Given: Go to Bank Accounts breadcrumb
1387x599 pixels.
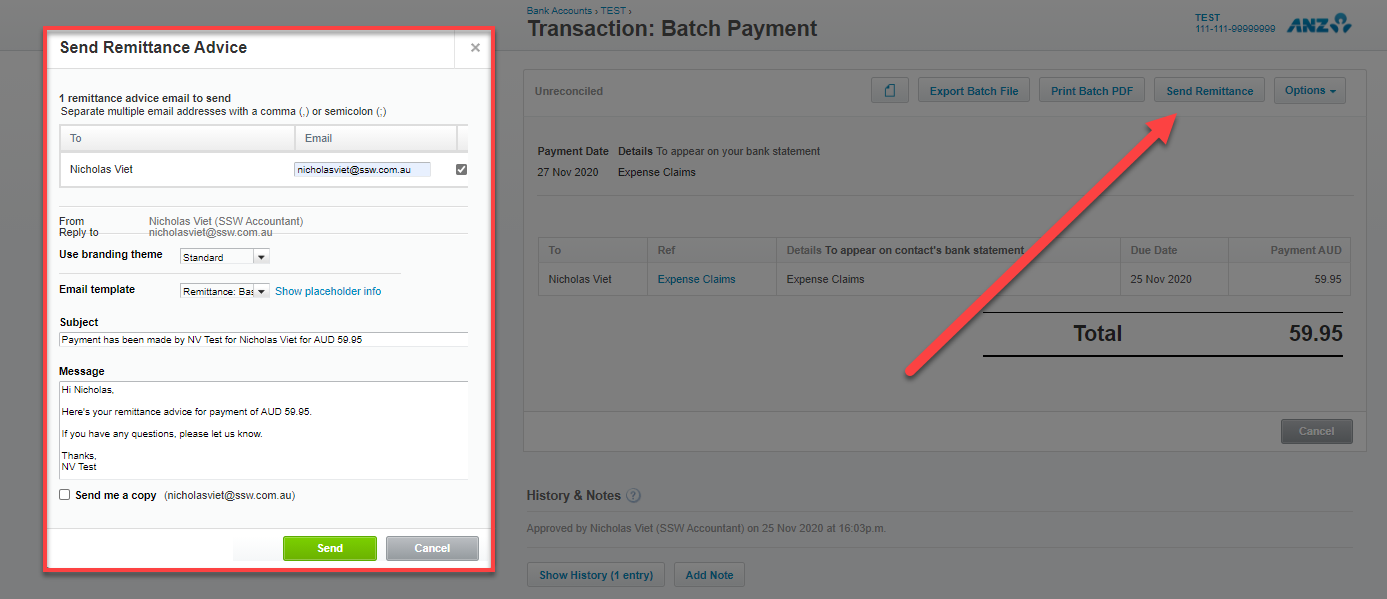Looking at the screenshot, I should pyautogui.click(x=560, y=10).
